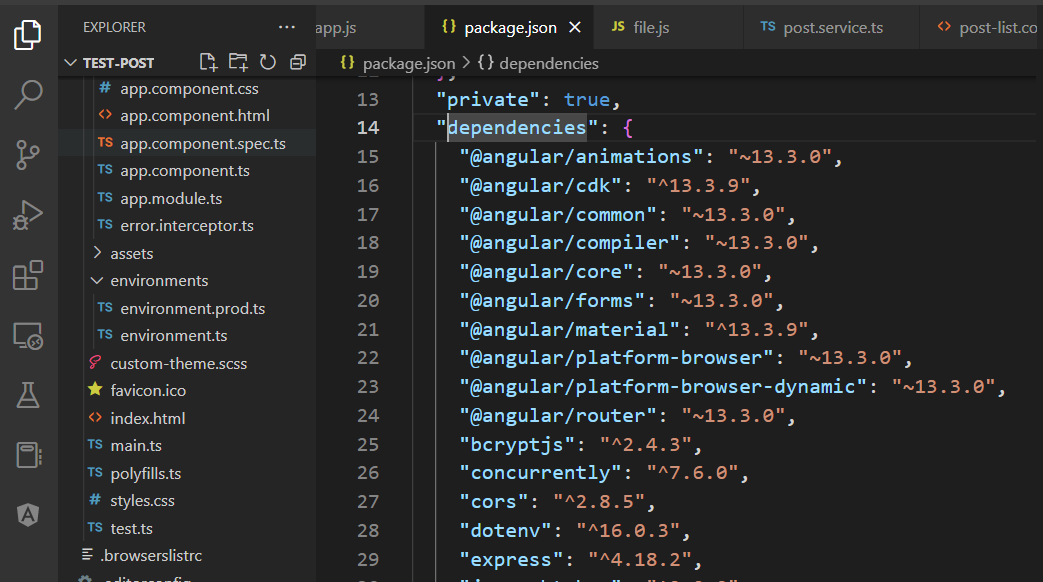
Task: Click the highlighted dependencies key
Action: (517, 128)
